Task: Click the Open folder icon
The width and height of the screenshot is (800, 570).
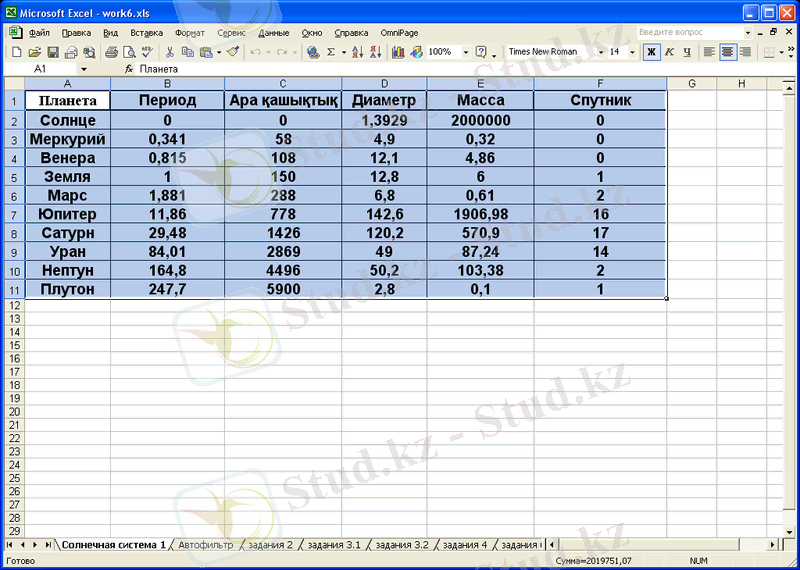Action: pos(35,52)
